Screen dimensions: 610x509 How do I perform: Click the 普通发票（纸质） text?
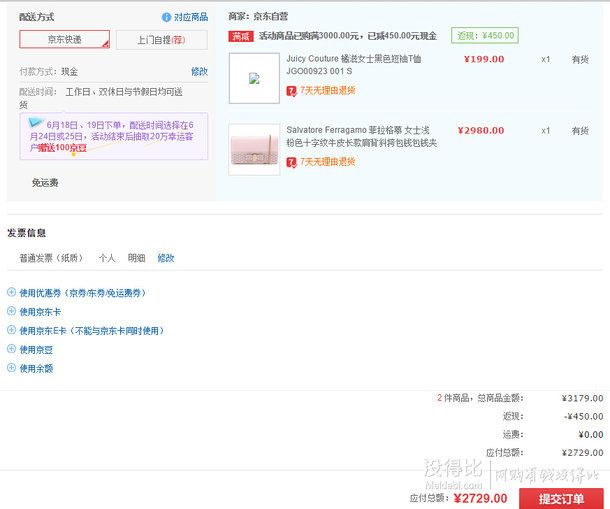pos(51,258)
